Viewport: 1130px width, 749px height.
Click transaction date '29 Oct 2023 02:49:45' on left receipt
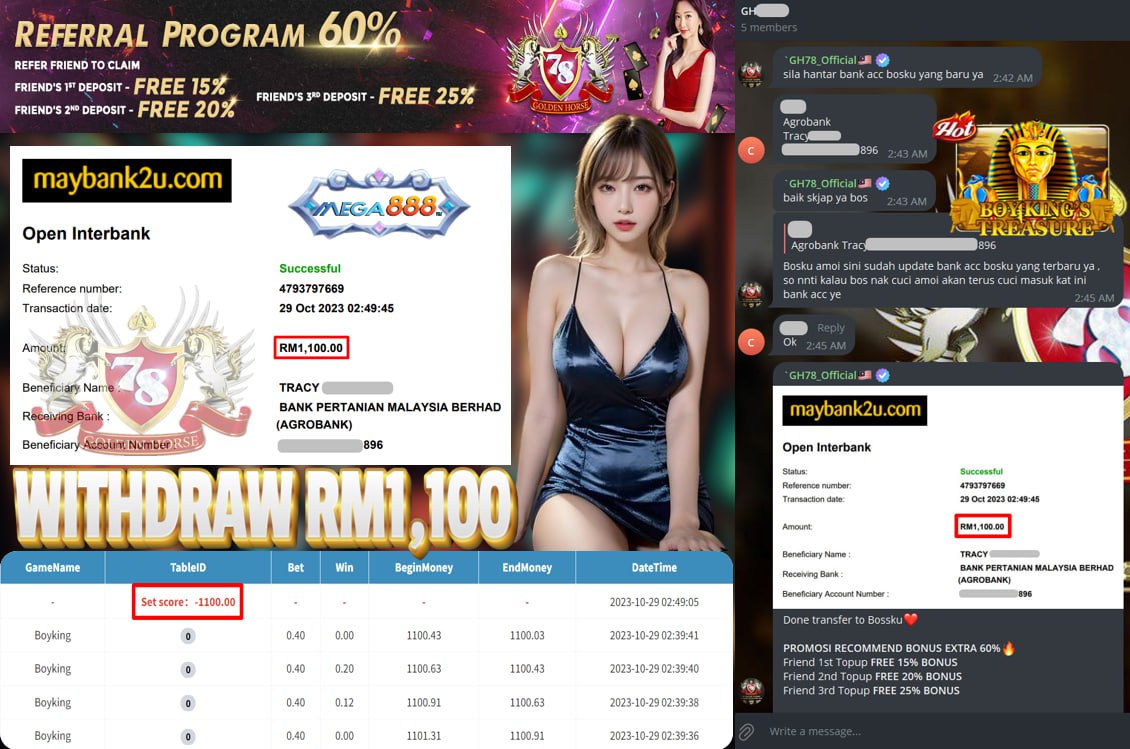[337, 308]
